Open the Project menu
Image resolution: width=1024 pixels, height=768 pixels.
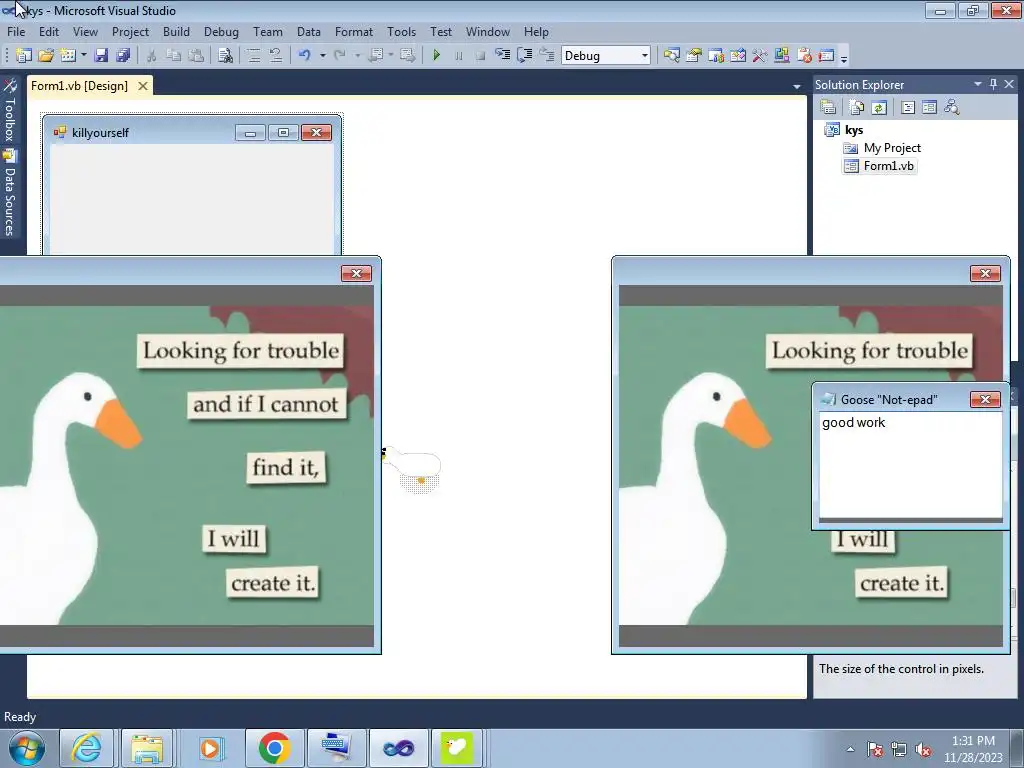coord(130,31)
